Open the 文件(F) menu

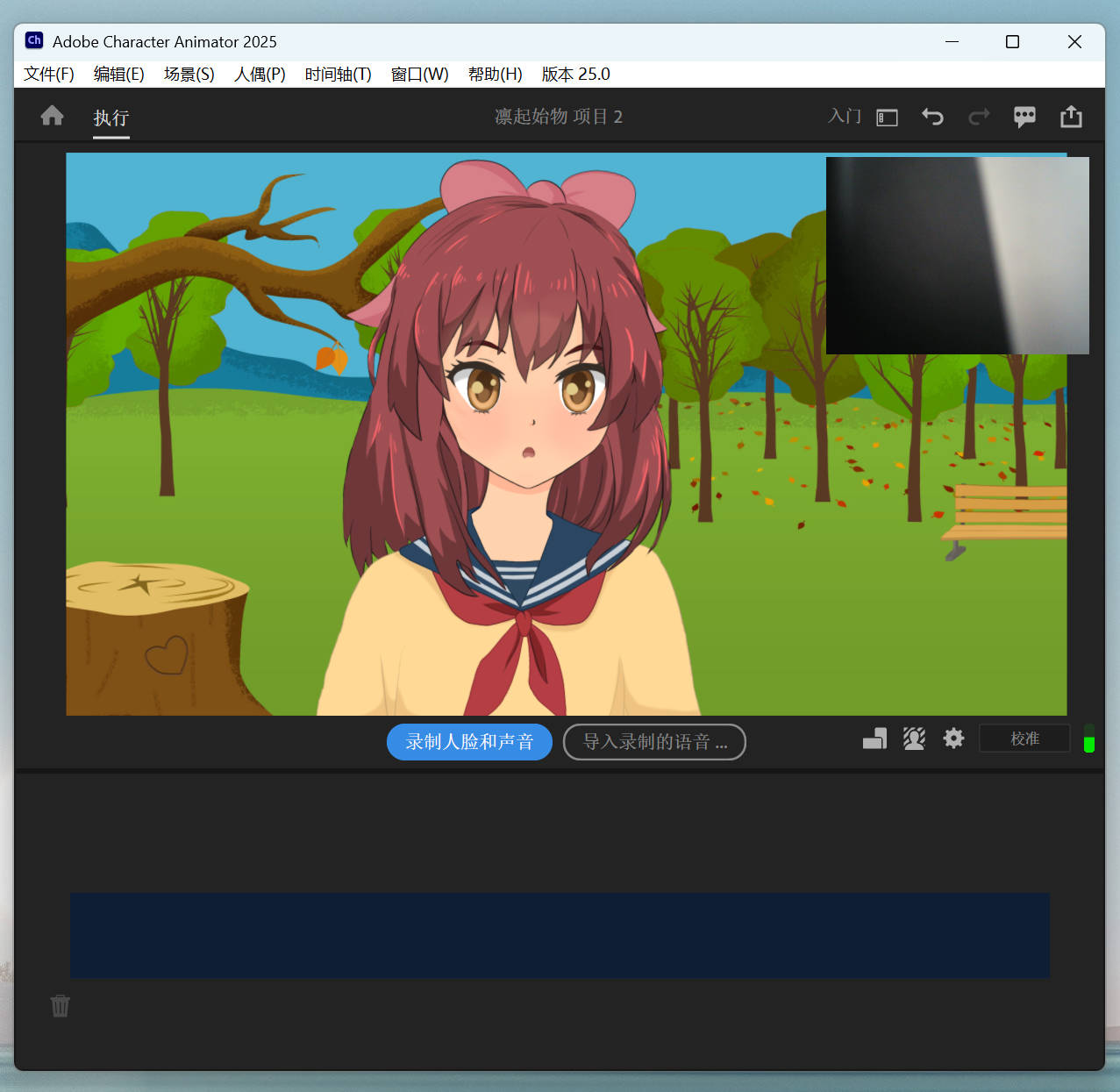49,74
